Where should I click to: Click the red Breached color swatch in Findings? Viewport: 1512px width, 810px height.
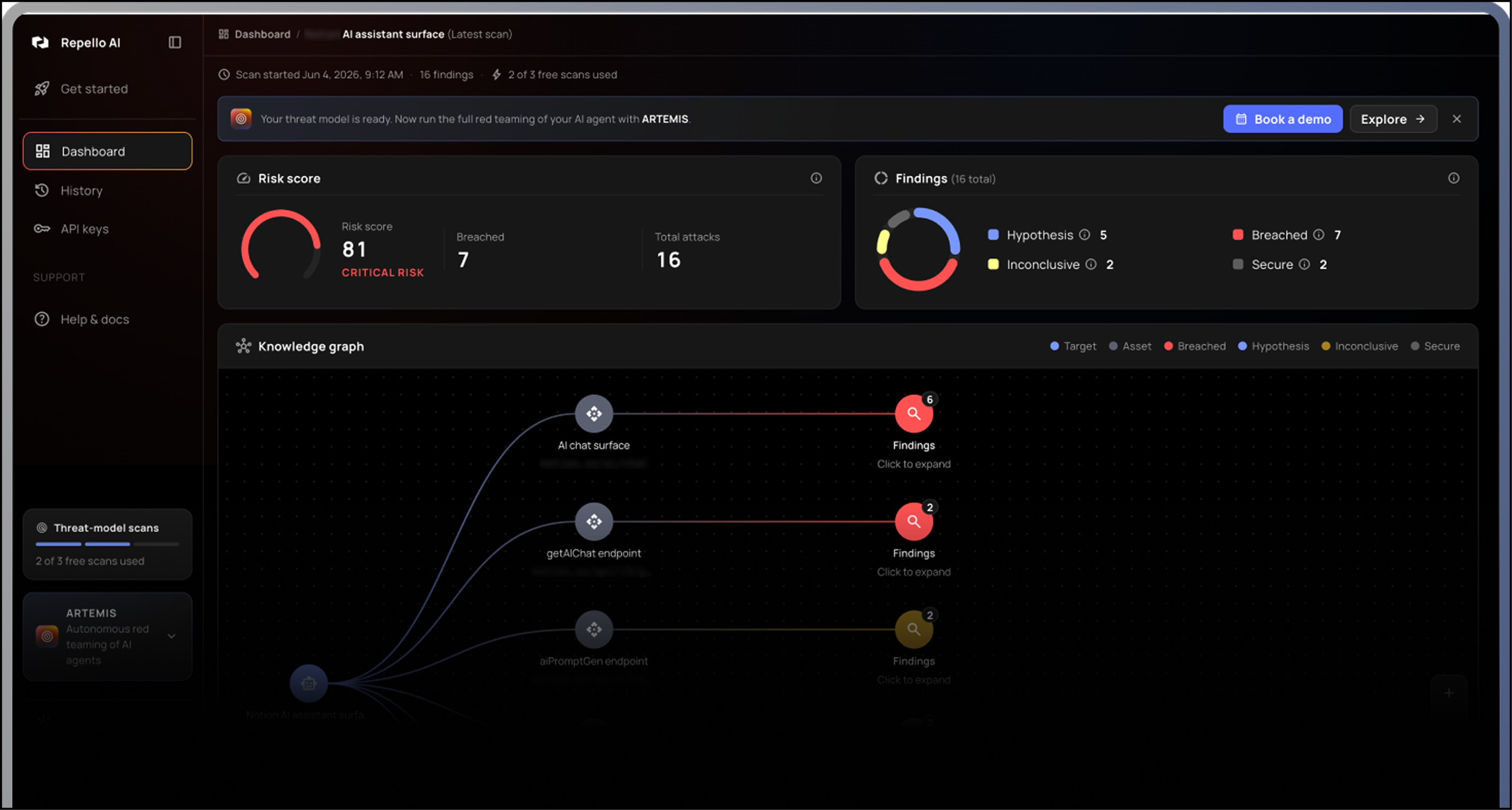(x=1238, y=235)
